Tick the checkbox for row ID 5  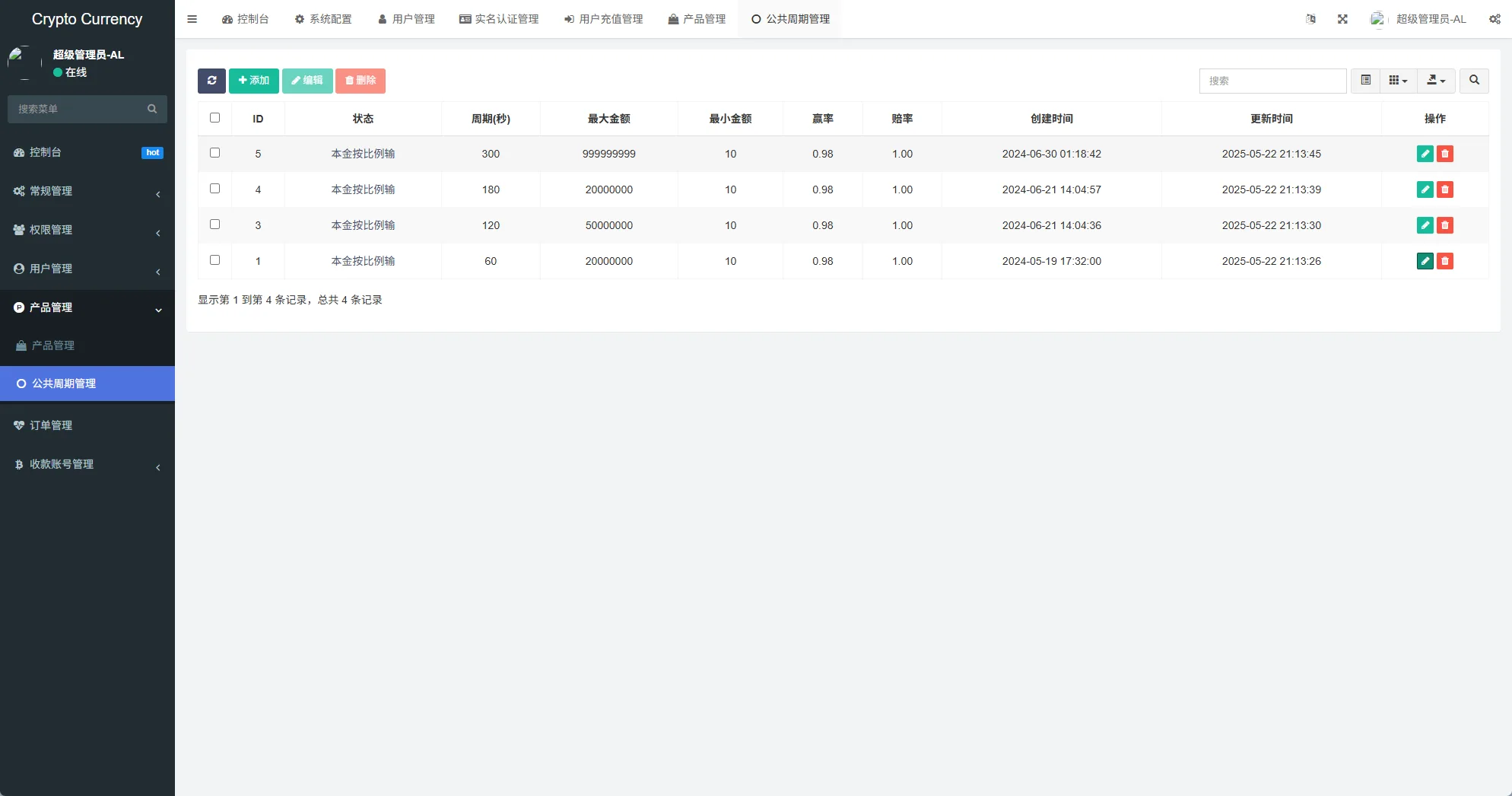point(214,153)
